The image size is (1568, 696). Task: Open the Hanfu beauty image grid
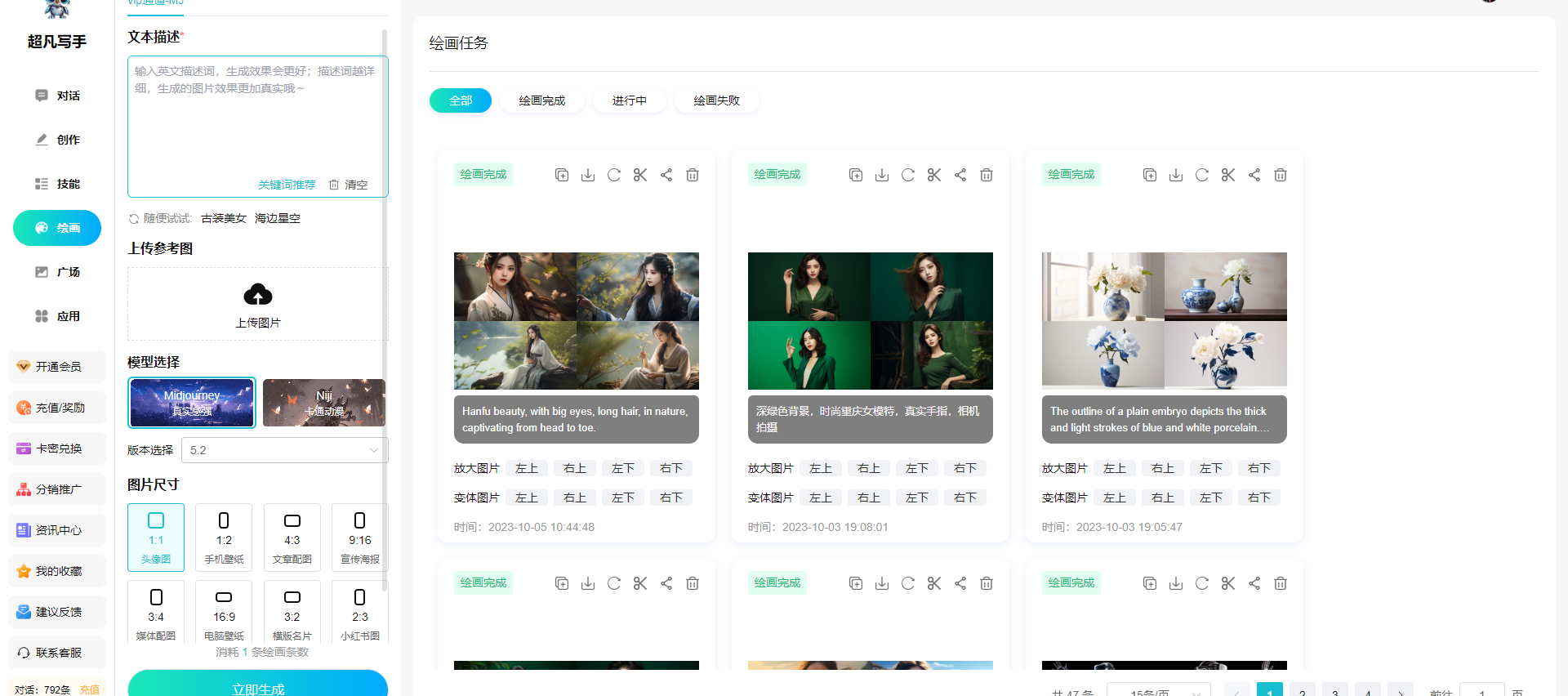point(577,321)
